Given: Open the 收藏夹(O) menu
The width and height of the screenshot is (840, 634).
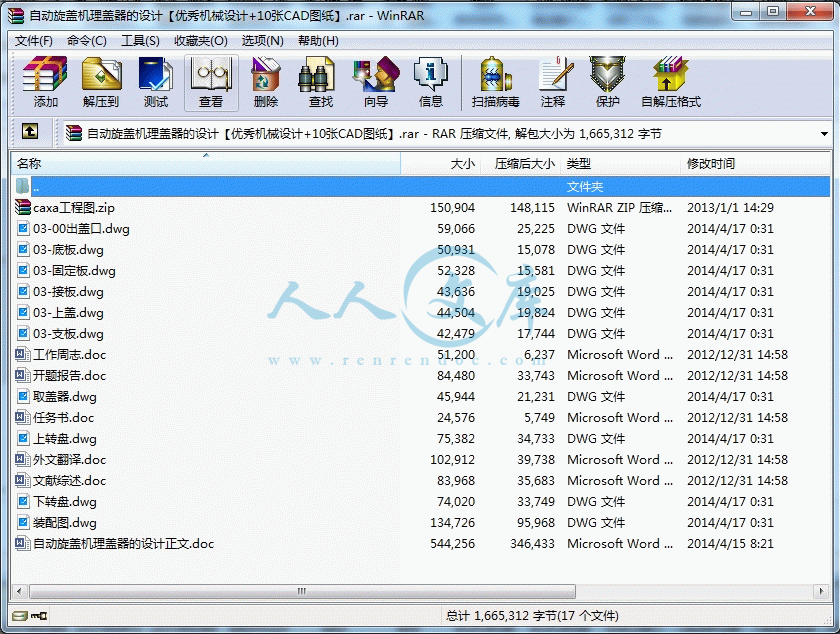Looking at the screenshot, I should pos(201,41).
